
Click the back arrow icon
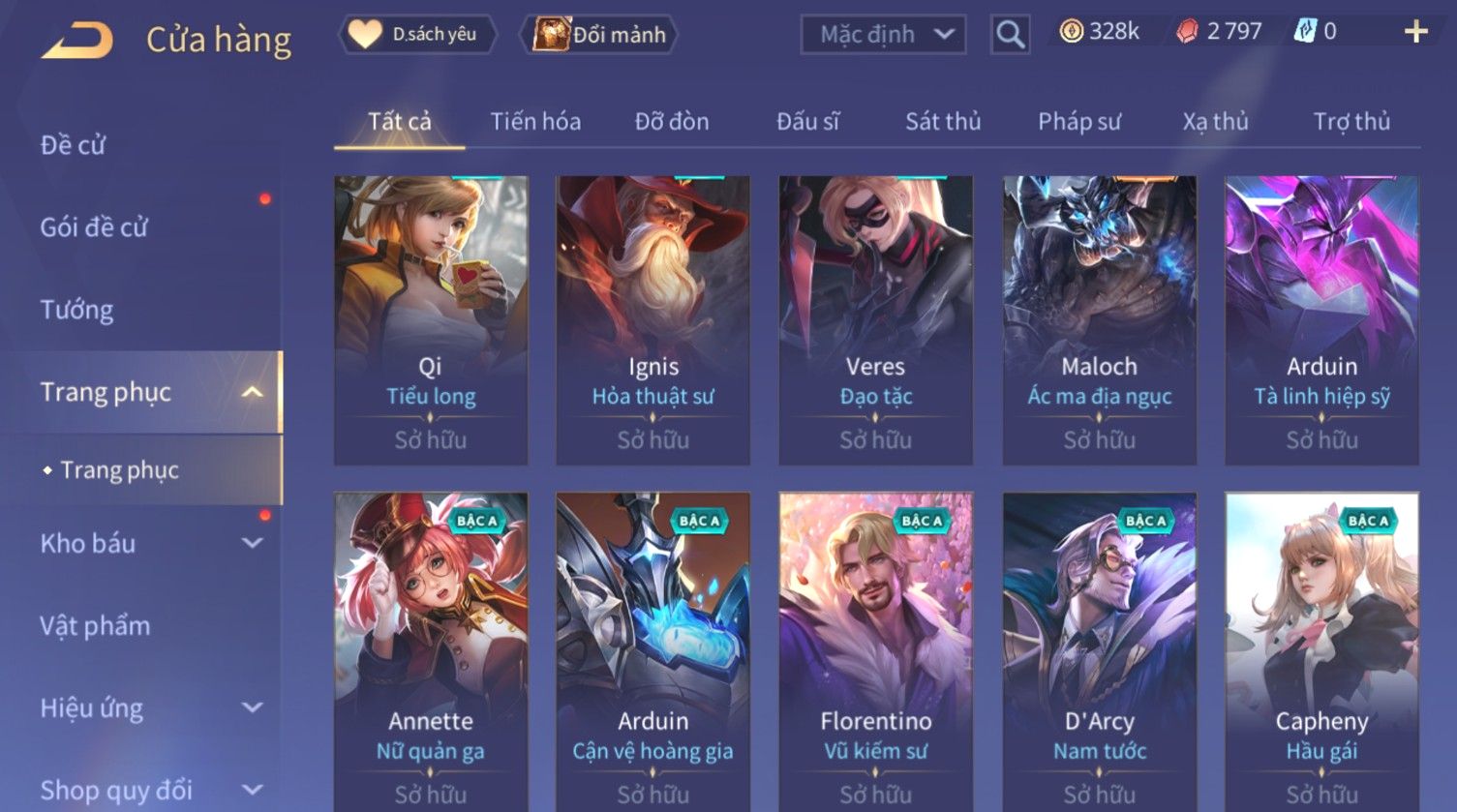[x=77, y=41]
